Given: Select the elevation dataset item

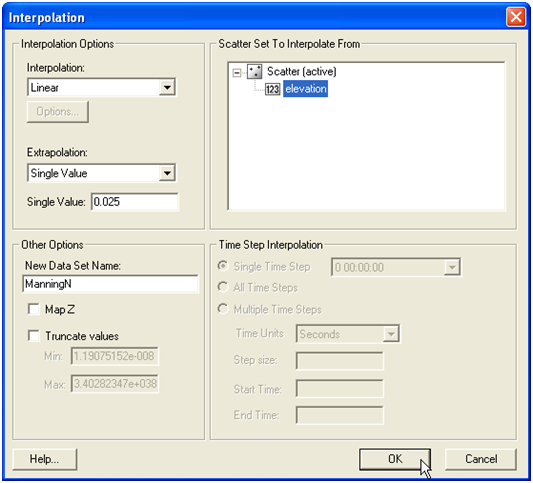Looking at the screenshot, I should point(306,89).
